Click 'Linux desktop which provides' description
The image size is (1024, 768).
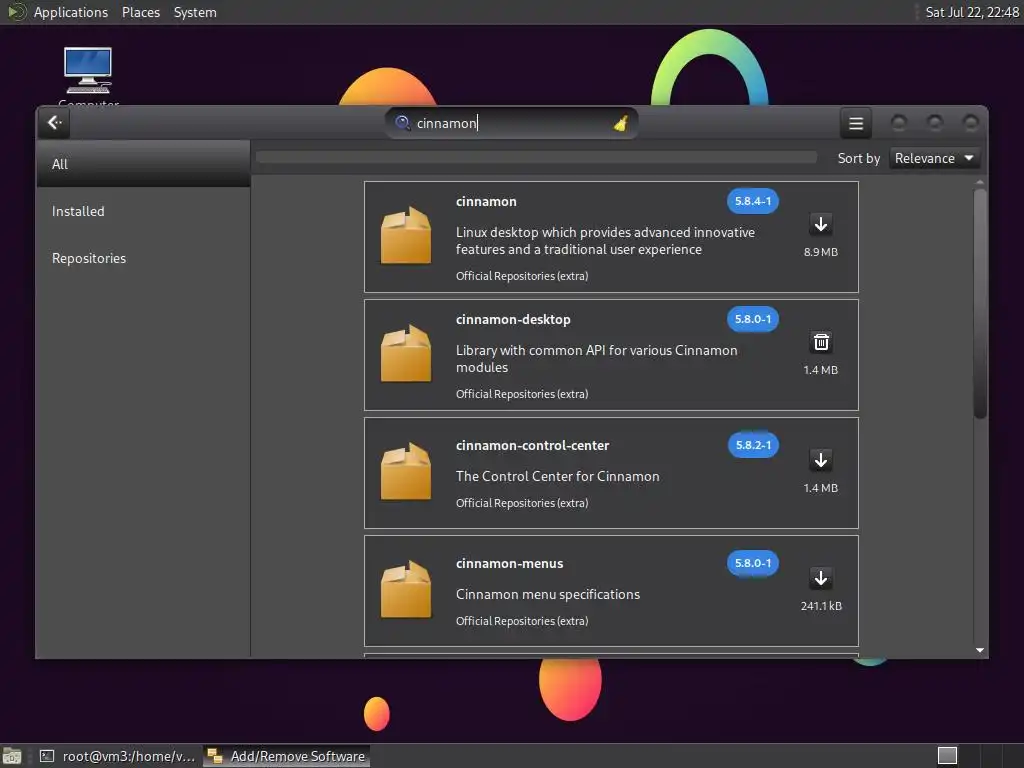[605, 240]
